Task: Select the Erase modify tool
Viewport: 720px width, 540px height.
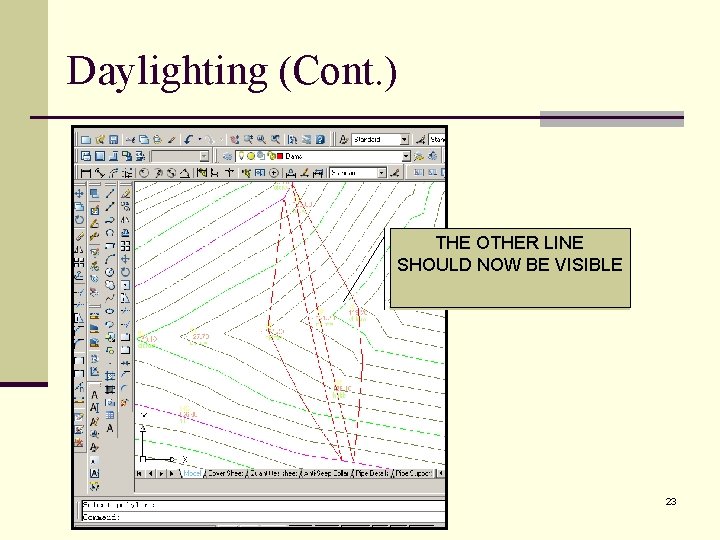Action: 125,194
